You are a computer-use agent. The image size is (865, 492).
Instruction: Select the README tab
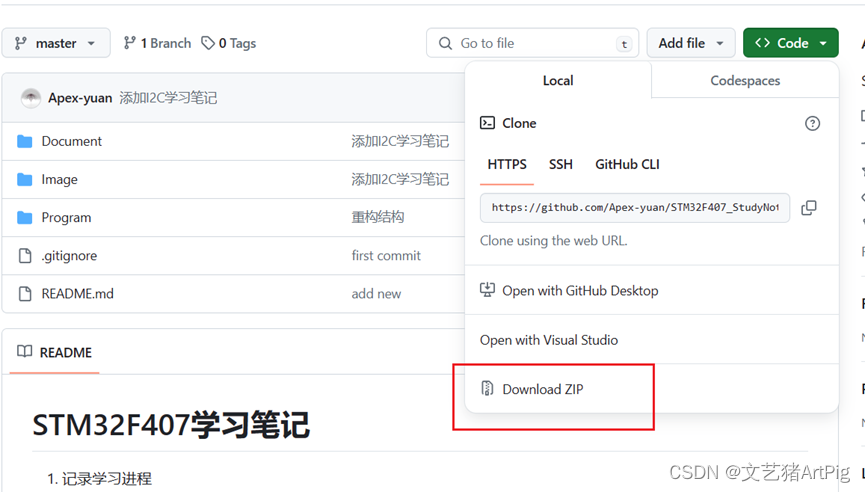[55, 352]
